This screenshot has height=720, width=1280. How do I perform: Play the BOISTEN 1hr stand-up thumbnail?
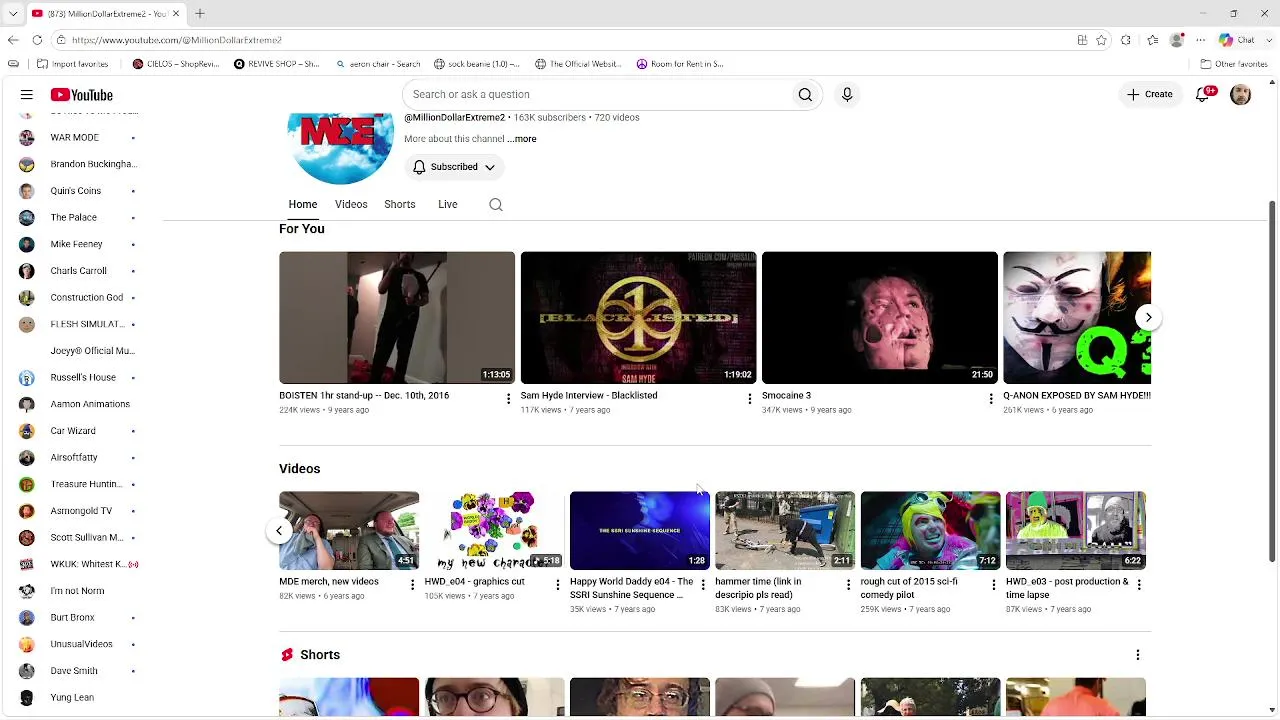click(x=397, y=318)
